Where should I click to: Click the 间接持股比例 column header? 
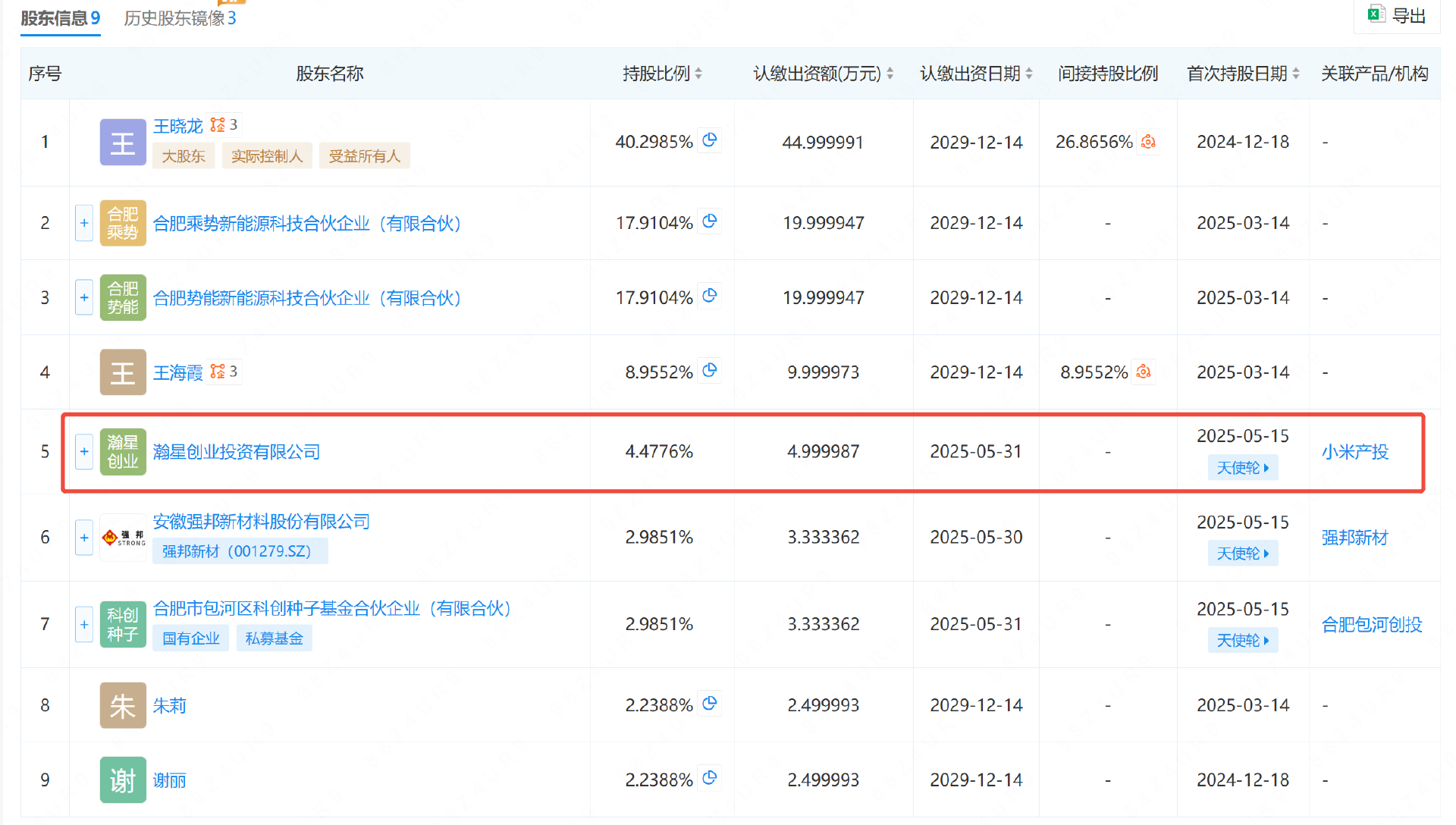[x=1108, y=74]
